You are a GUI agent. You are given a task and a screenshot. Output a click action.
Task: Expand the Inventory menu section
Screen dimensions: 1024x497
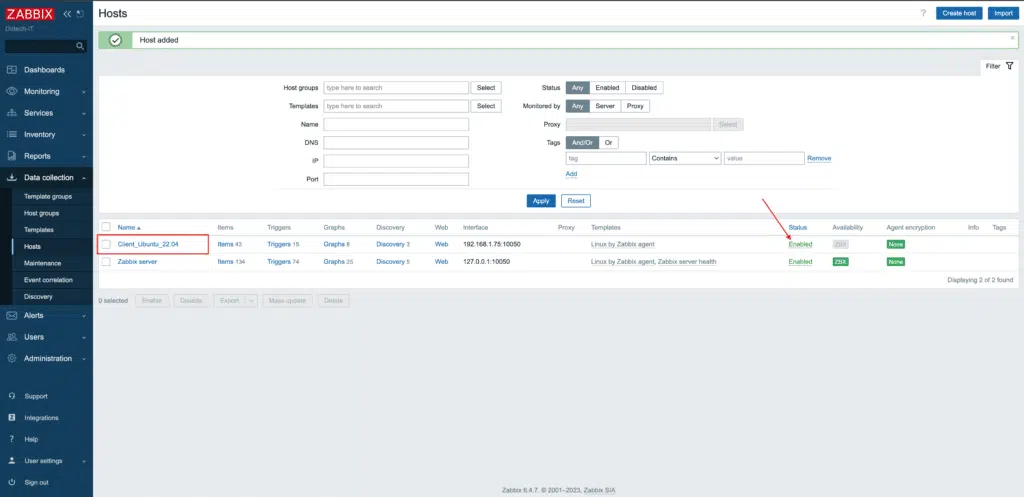click(84, 135)
